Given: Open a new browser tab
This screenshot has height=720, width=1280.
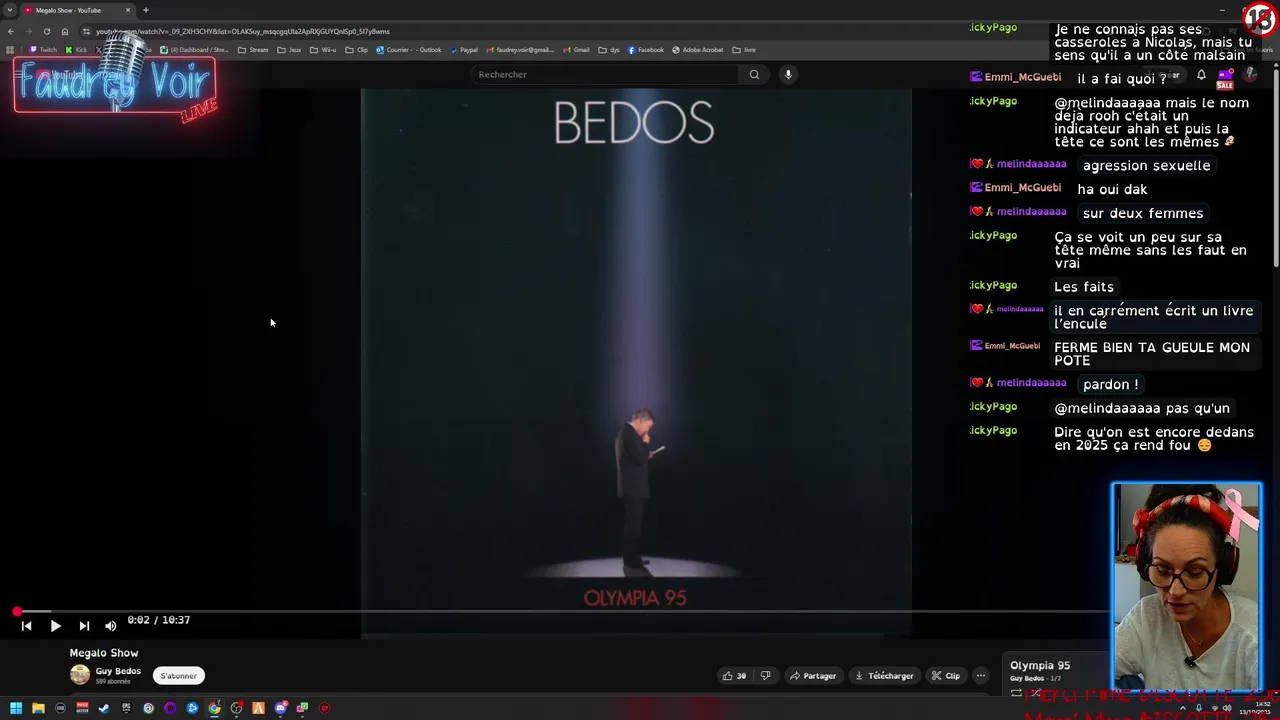Looking at the screenshot, I should point(146,10).
